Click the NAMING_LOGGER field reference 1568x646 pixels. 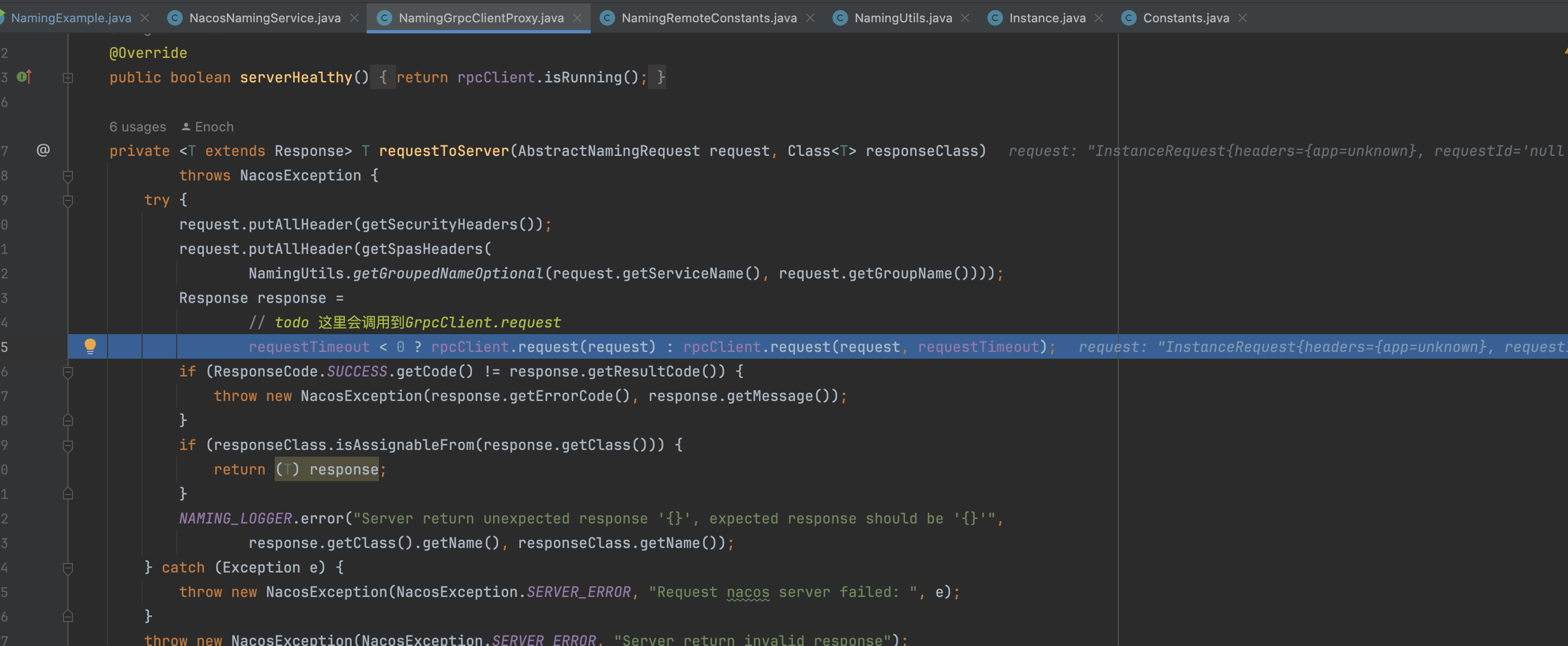pos(236,518)
